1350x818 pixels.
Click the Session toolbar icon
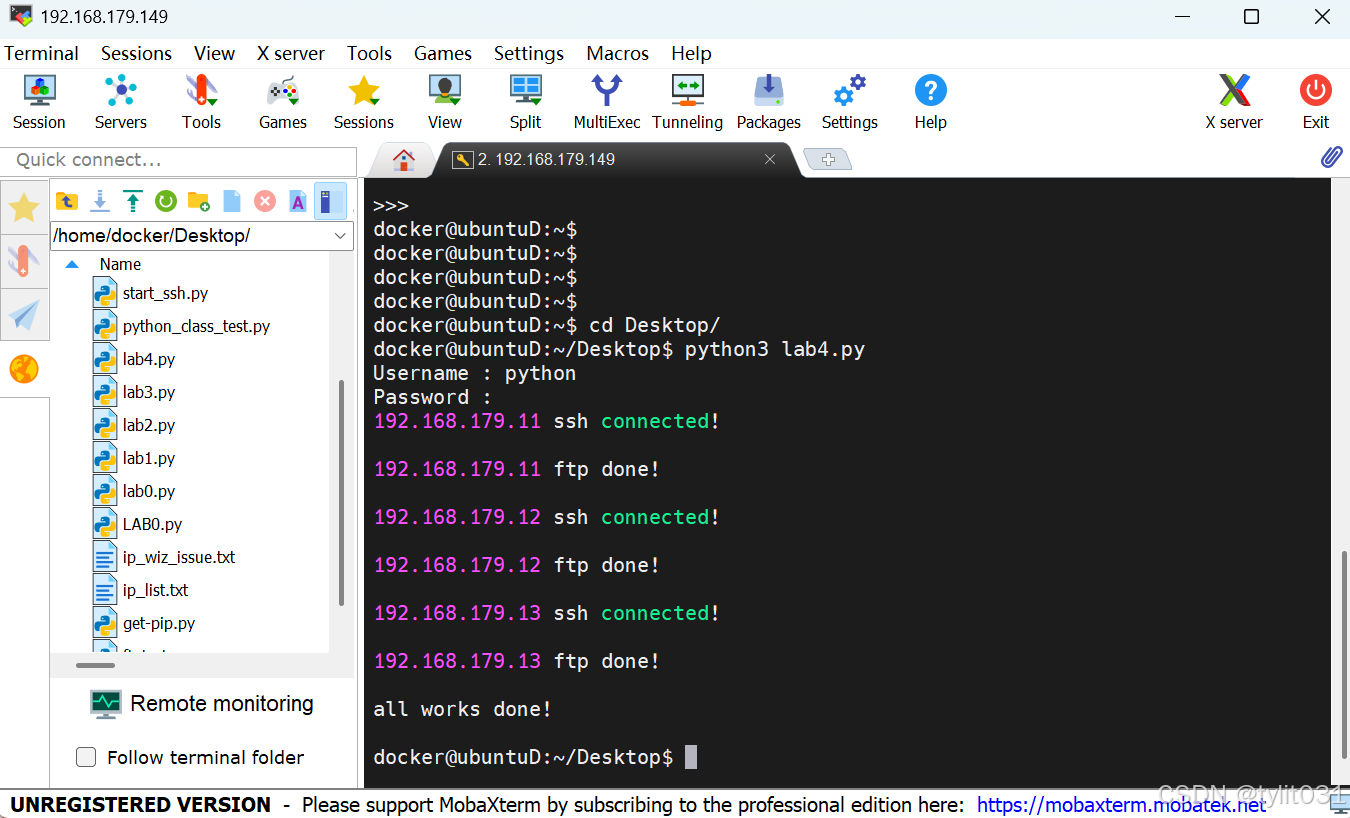[39, 102]
